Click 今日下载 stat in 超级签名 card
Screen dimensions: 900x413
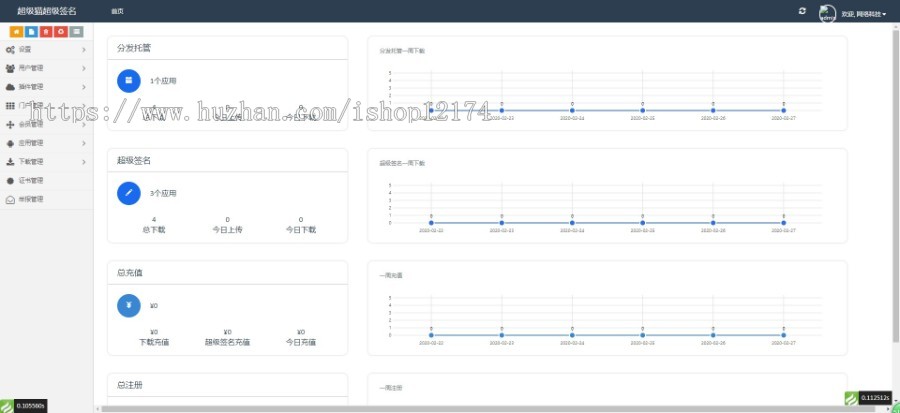[301, 225]
